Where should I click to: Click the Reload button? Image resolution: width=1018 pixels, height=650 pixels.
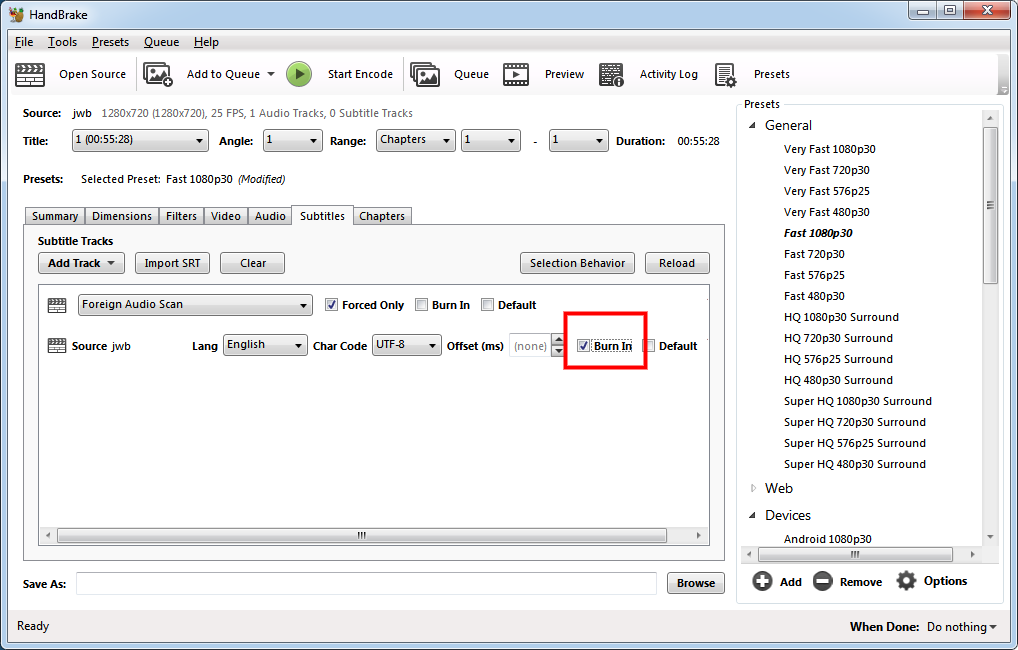pos(677,263)
